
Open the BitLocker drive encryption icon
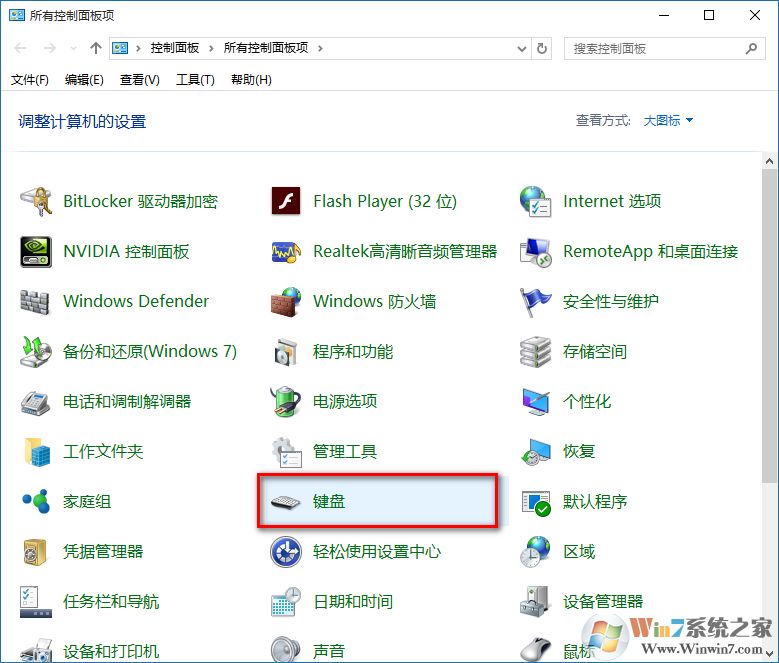tap(36, 201)
